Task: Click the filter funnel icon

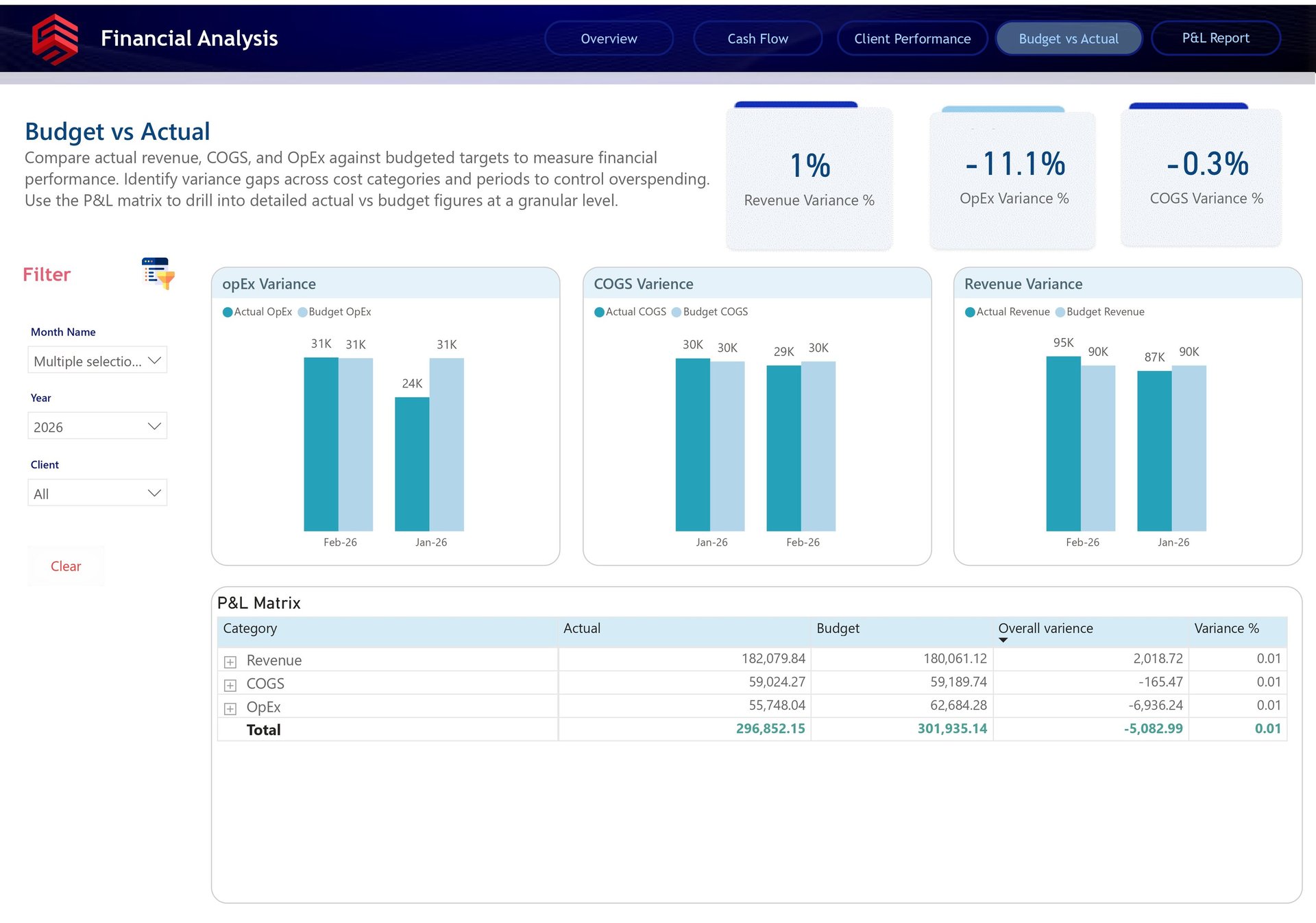Action: (158, 273)
